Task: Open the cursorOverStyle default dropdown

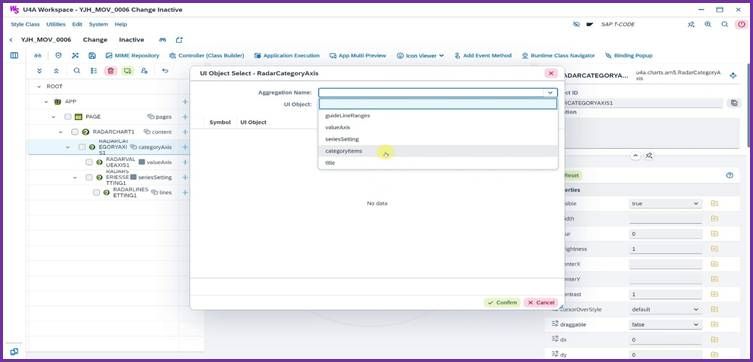Action: (x=665, y=310)
